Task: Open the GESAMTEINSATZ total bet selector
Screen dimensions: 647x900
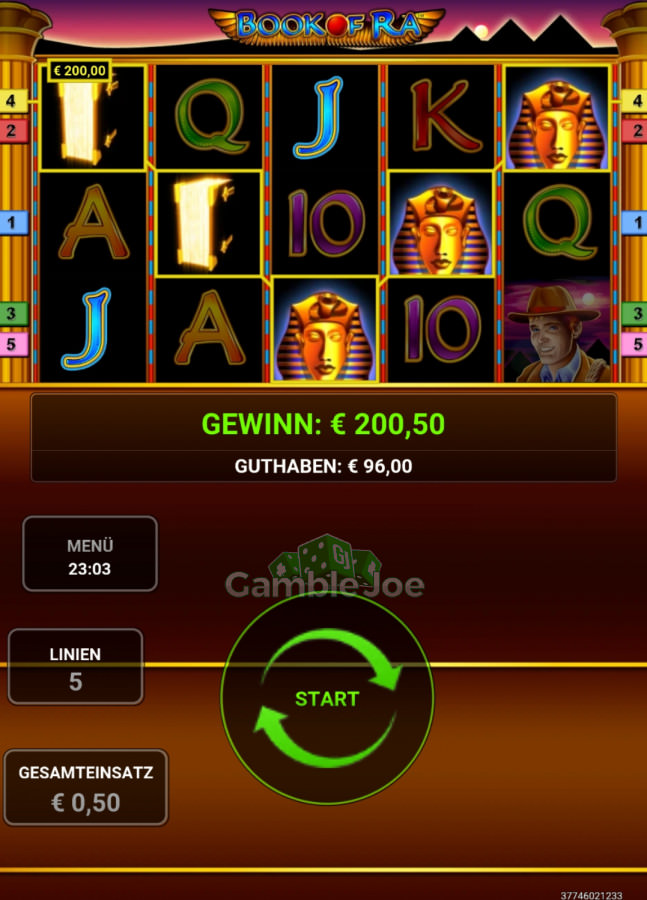Action: tap(86, 788)
